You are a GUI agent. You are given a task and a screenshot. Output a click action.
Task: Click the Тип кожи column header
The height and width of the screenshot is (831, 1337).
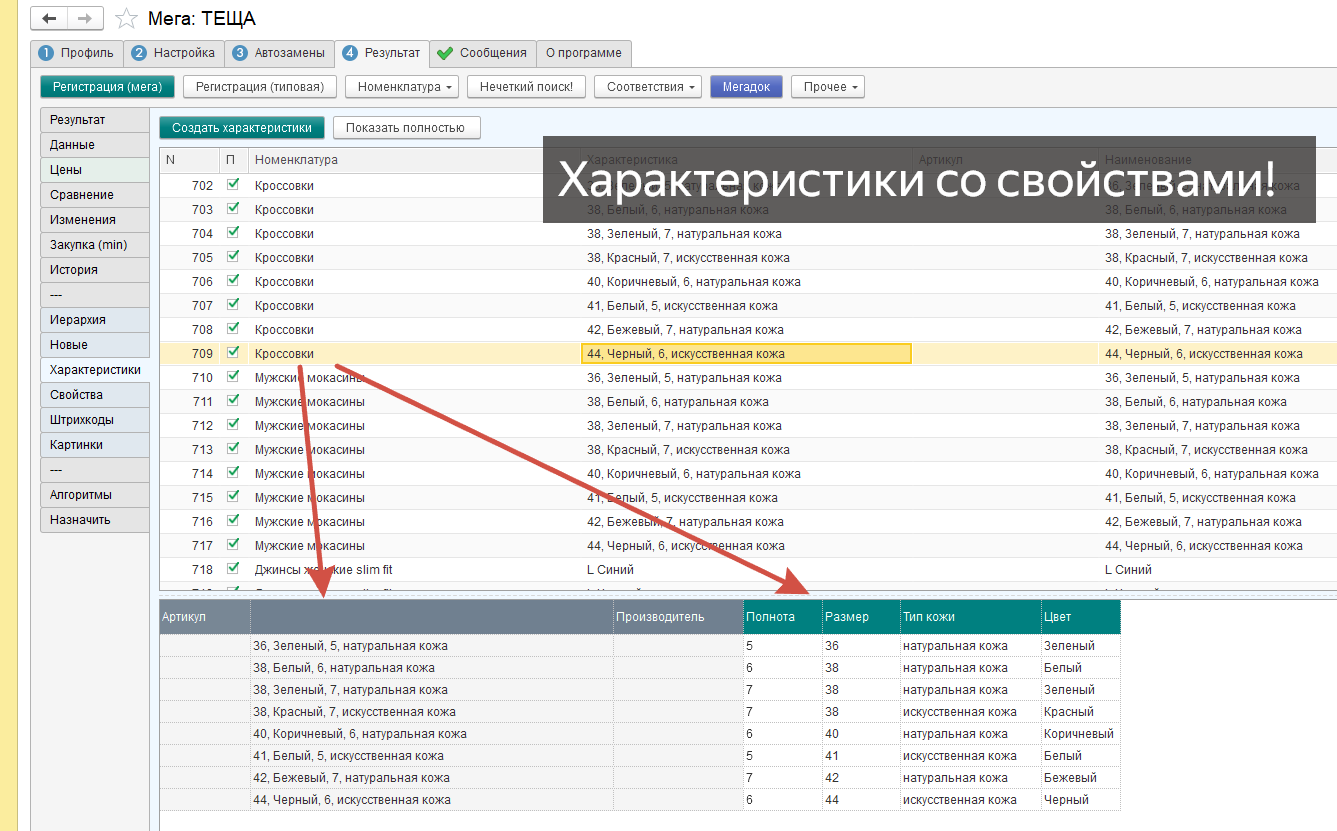pyautogui.click(x=970, y=617)
